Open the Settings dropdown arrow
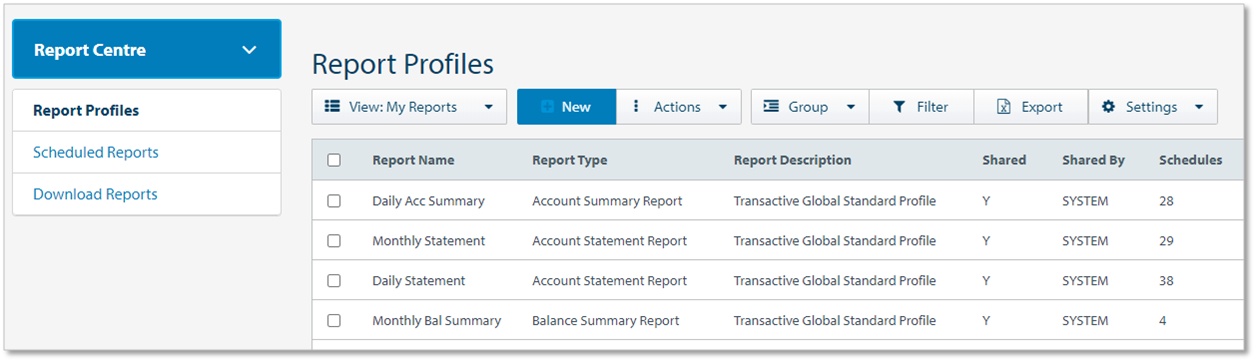 coord(1198,108)
